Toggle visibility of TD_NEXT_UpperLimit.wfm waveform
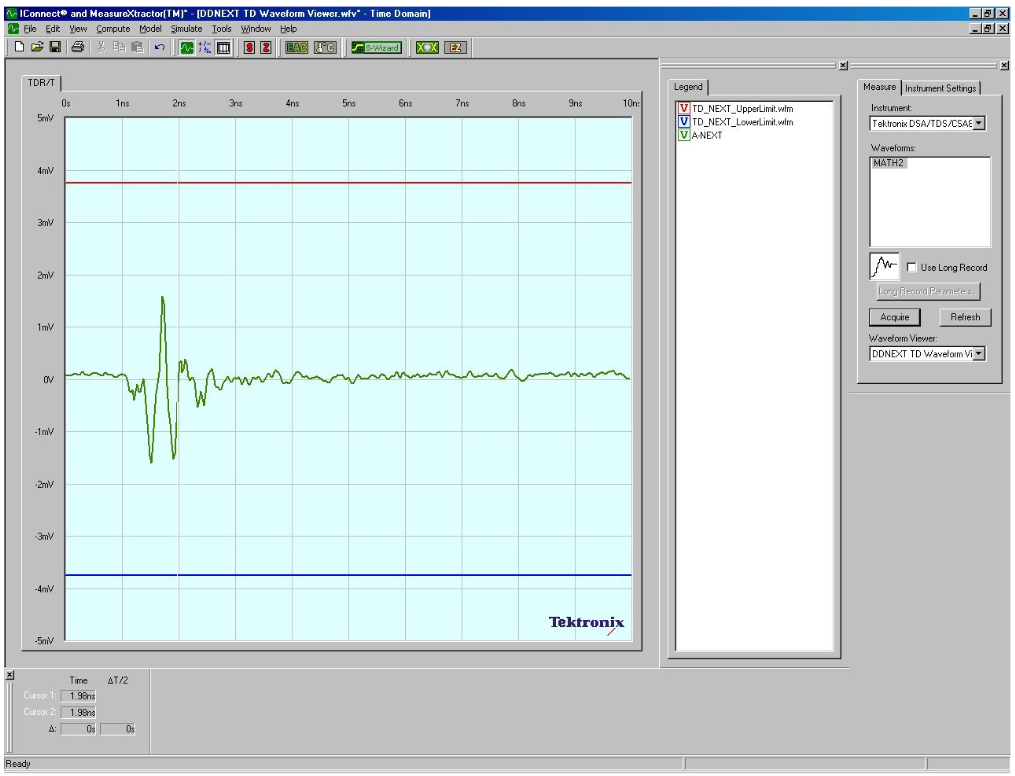This screenshot has width=1015, height=776. pos(684,108)
